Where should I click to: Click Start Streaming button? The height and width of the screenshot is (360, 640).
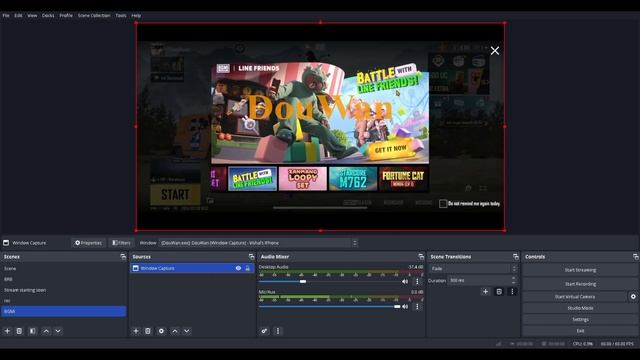click(x=580, y=270)
